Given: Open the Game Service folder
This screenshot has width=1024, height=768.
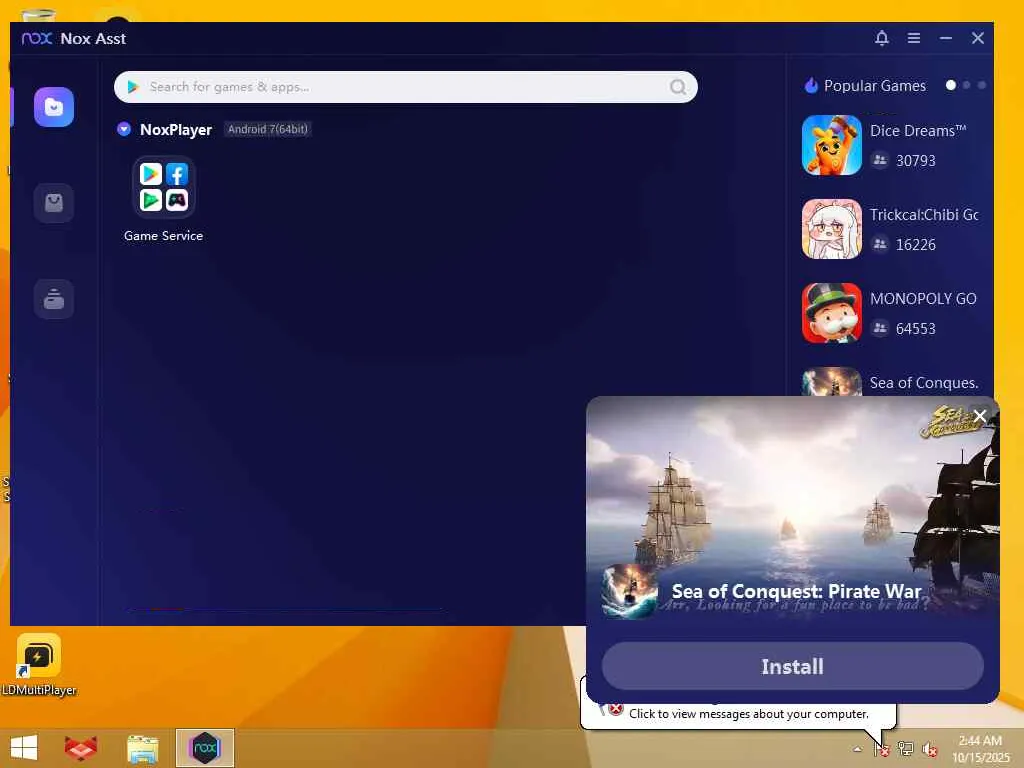Looking at the screenshot, I should coord(163,187).
